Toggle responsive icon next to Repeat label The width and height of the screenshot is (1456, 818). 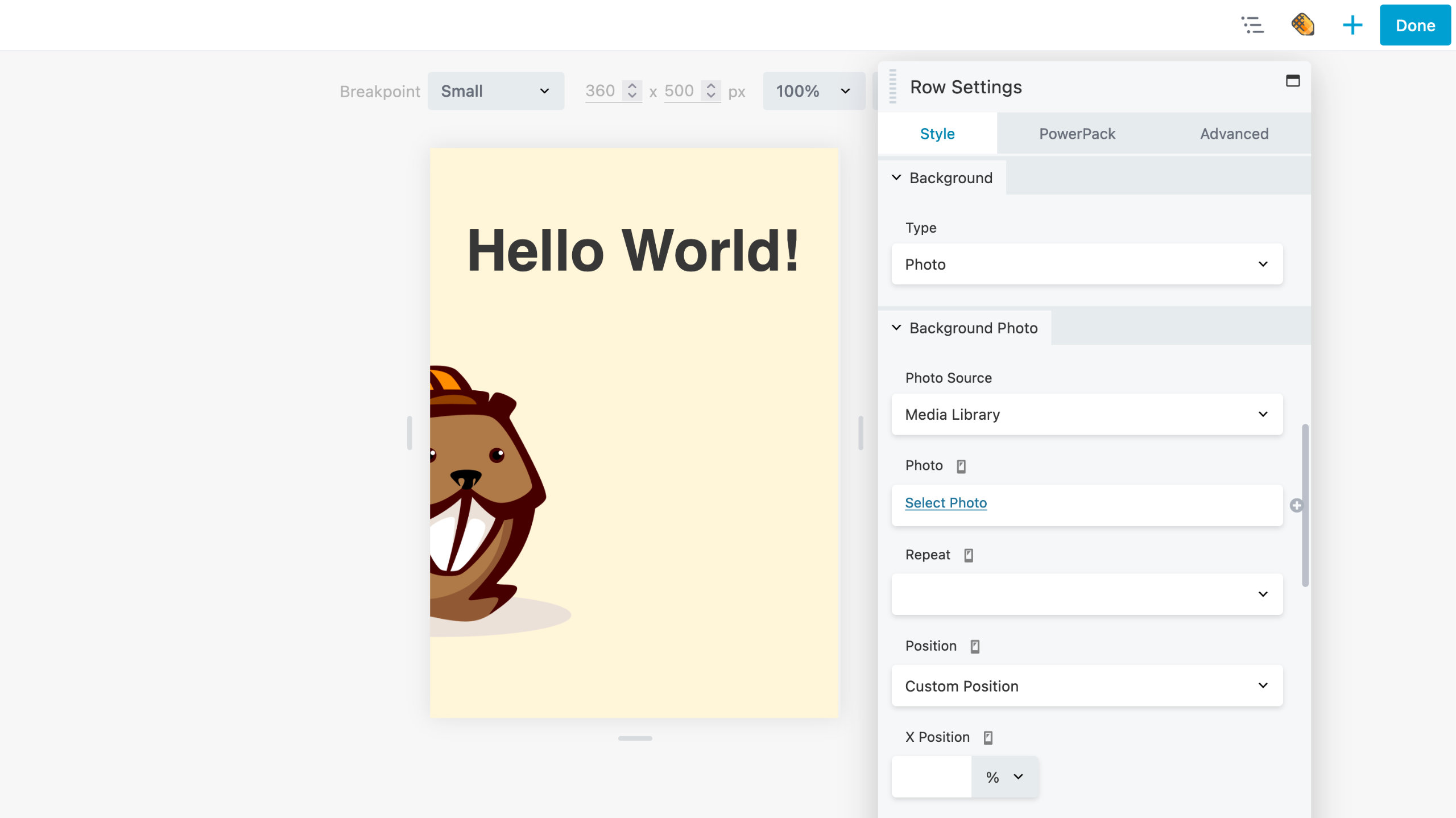coord(969,555)
